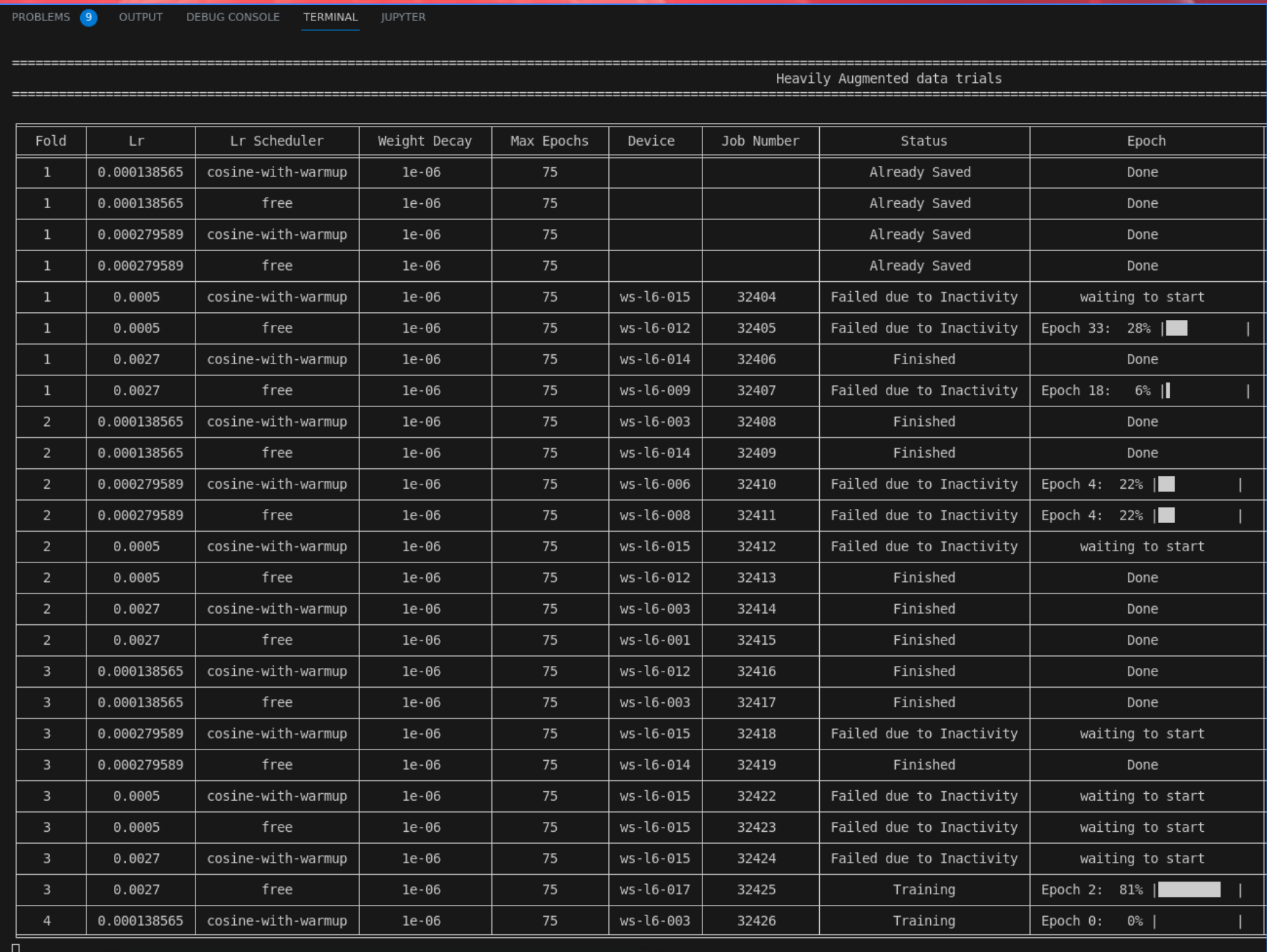
Task: Click job number 32407
Action: coord(757,390)
